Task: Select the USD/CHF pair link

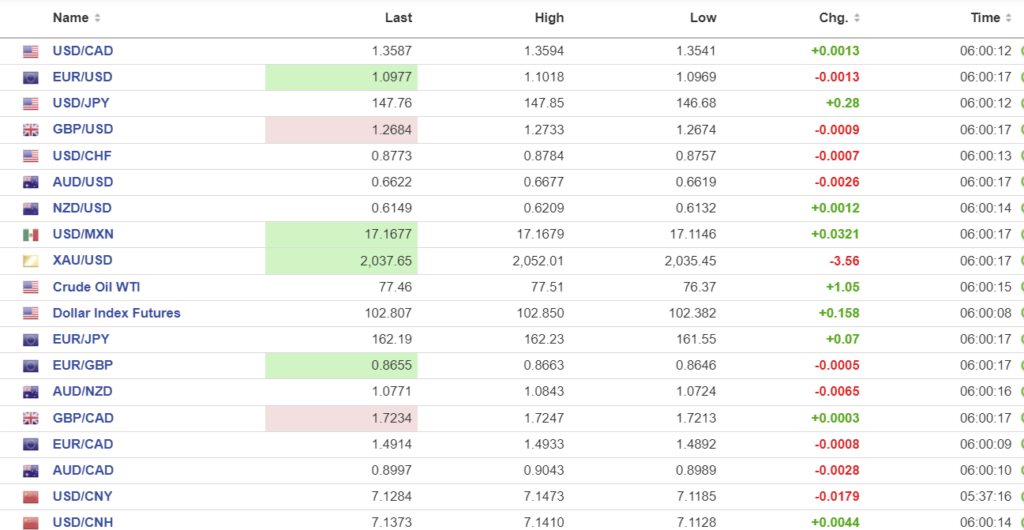Action: (82, 156)
